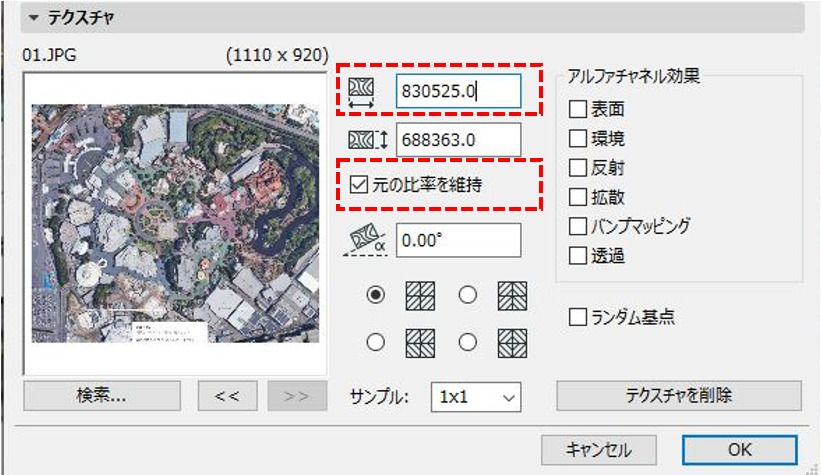Image resolution: width=821 pixels, height=475 pixels.
Task: Click the (1110 x 920) dimensions text
Action: coord(278,55)
